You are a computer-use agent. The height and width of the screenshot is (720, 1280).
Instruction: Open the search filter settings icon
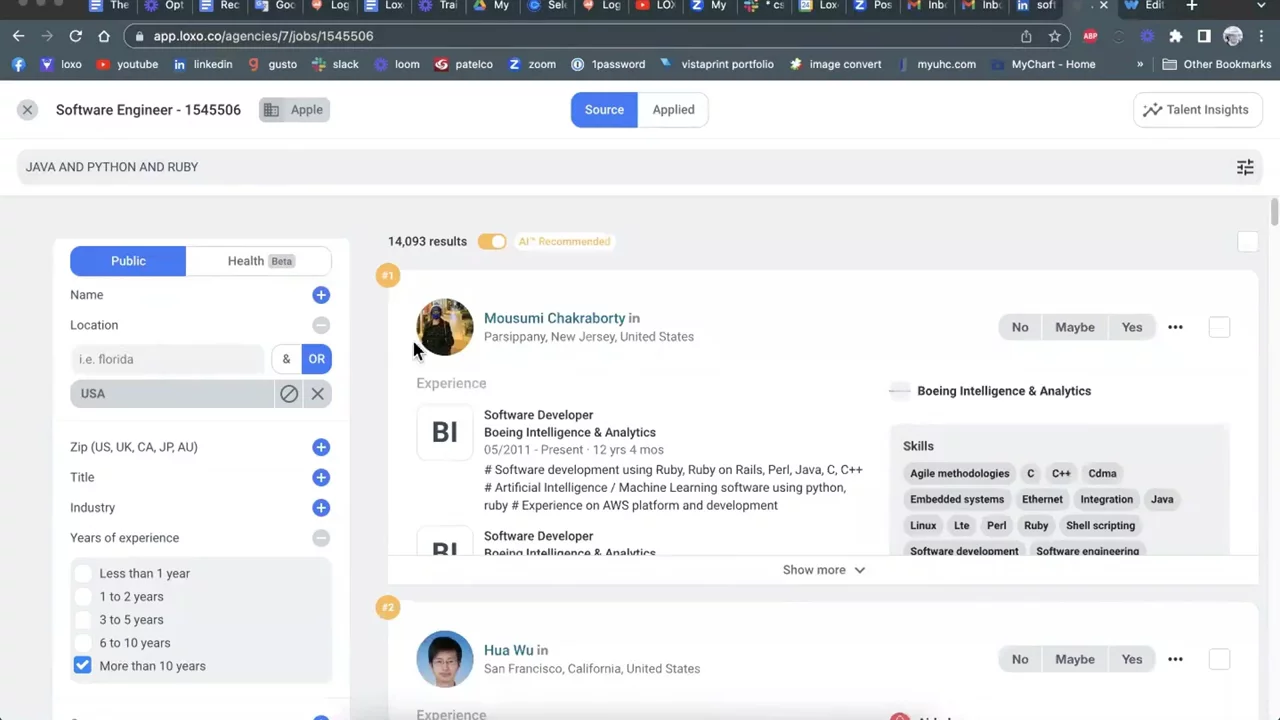[1245, 167]
